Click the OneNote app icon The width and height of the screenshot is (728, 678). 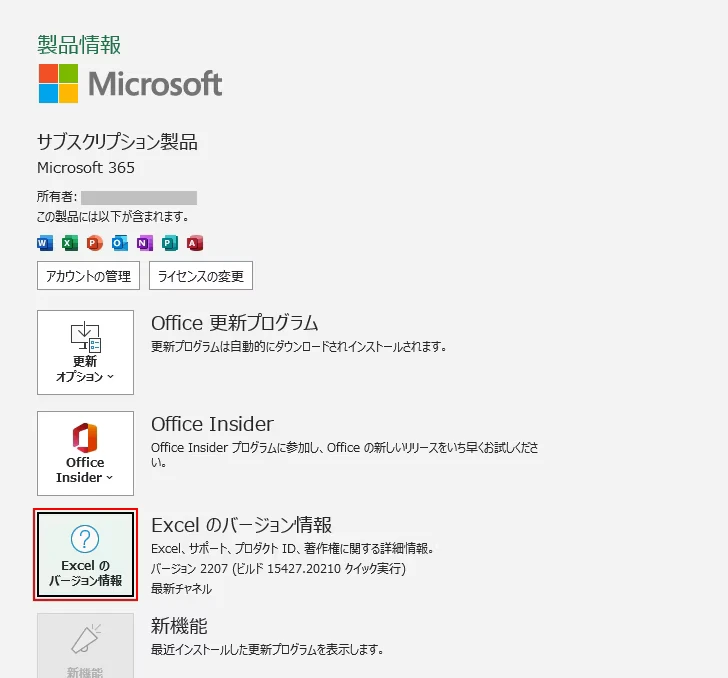click(145, 243)
